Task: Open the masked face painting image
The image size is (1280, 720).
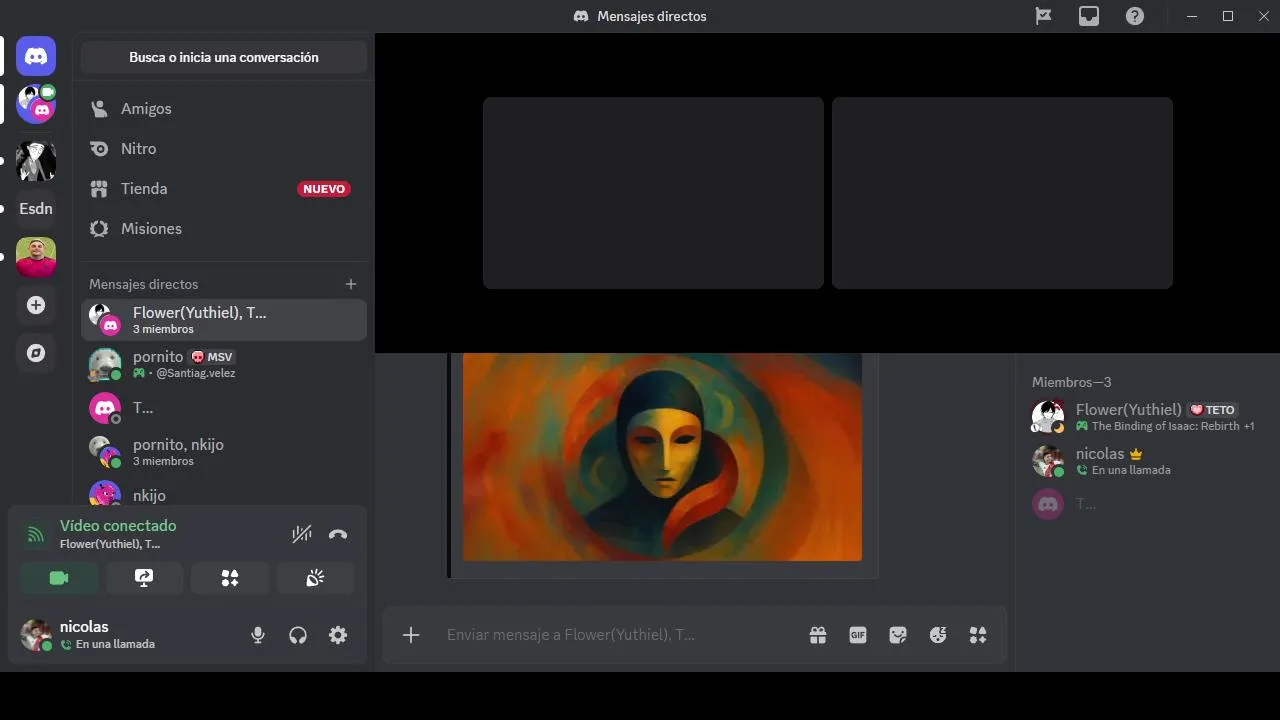Action: tap(662, 457)
